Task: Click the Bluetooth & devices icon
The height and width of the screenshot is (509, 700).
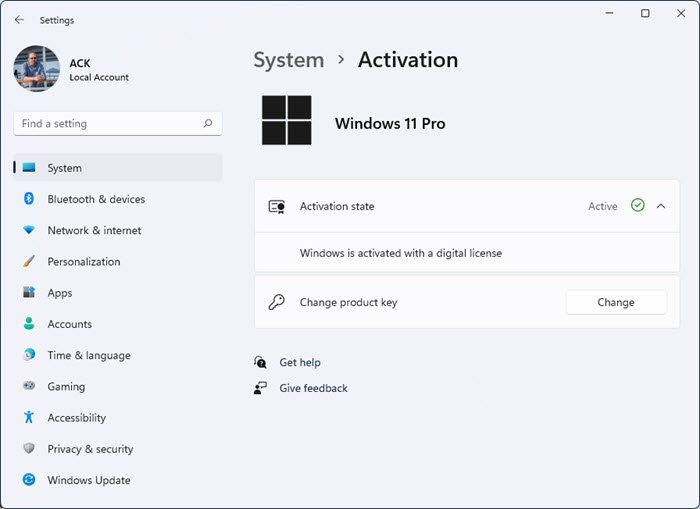Action: coord(29,199)
